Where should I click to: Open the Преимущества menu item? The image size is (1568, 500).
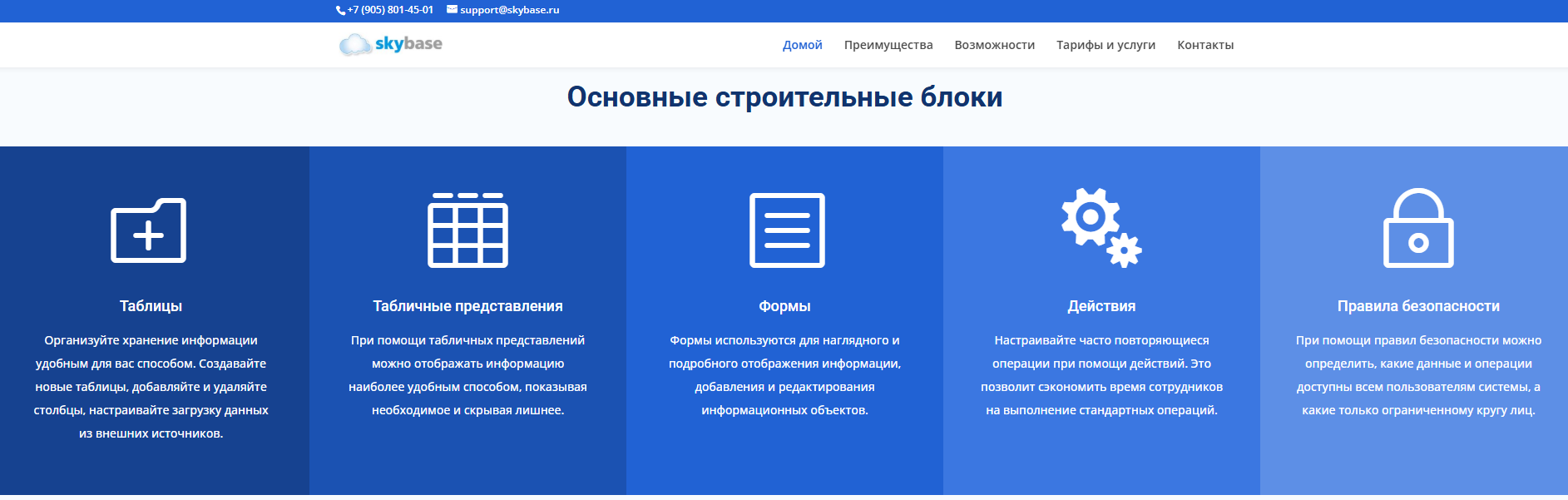click(888, 45)
